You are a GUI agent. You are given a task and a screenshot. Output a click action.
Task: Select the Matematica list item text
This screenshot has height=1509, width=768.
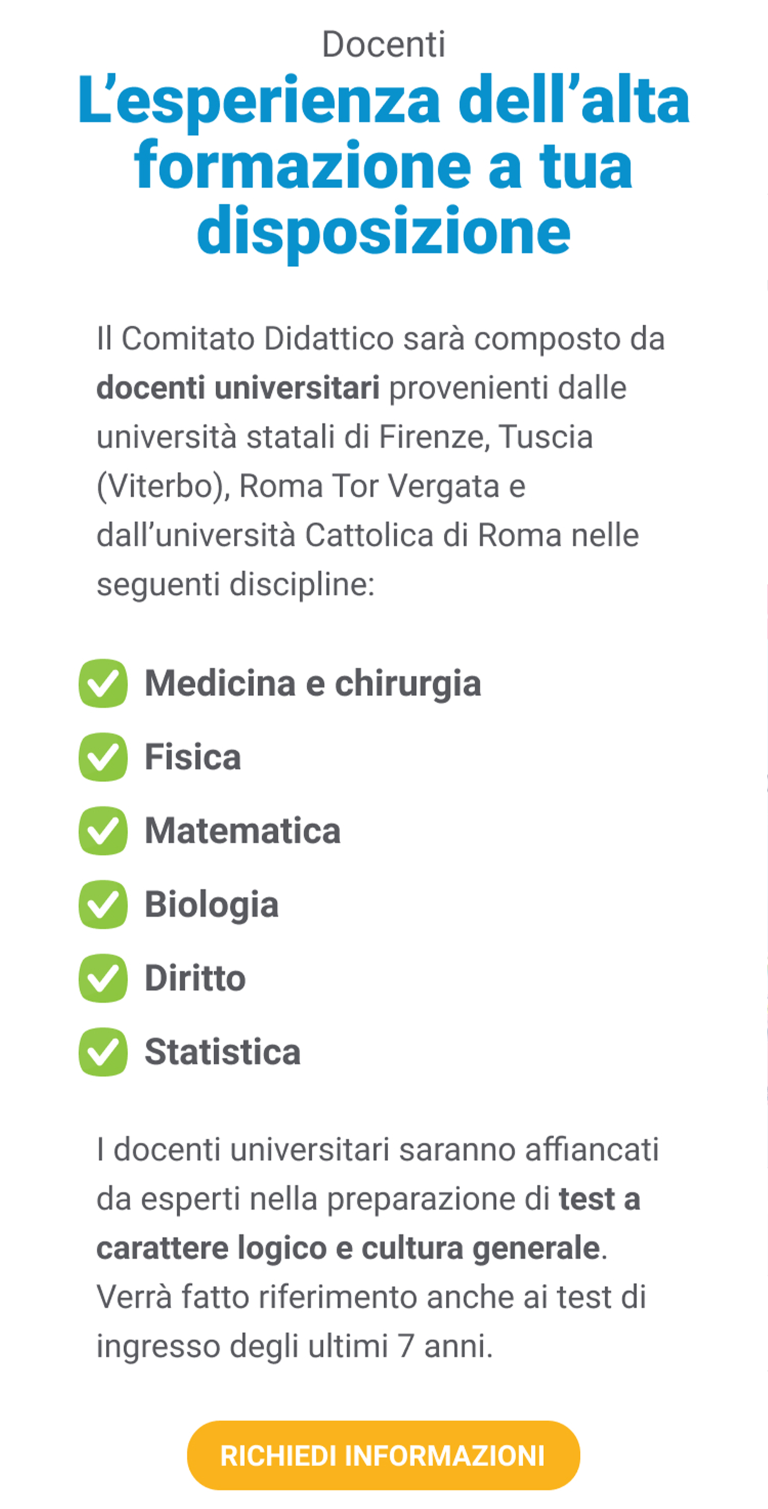(243, 831)
